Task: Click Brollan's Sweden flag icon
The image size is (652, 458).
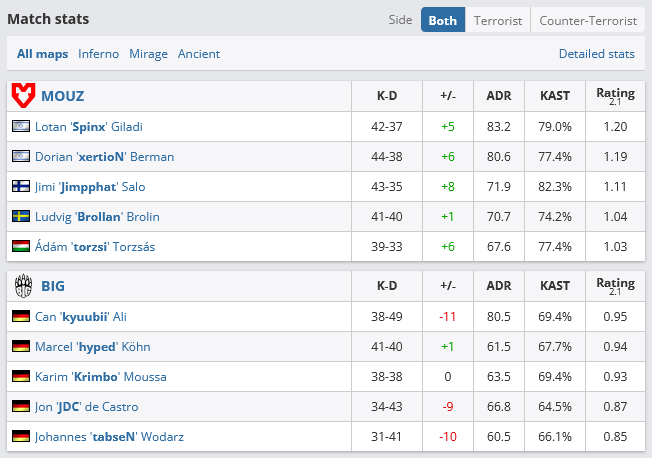Action: click(x=20, y=217)
